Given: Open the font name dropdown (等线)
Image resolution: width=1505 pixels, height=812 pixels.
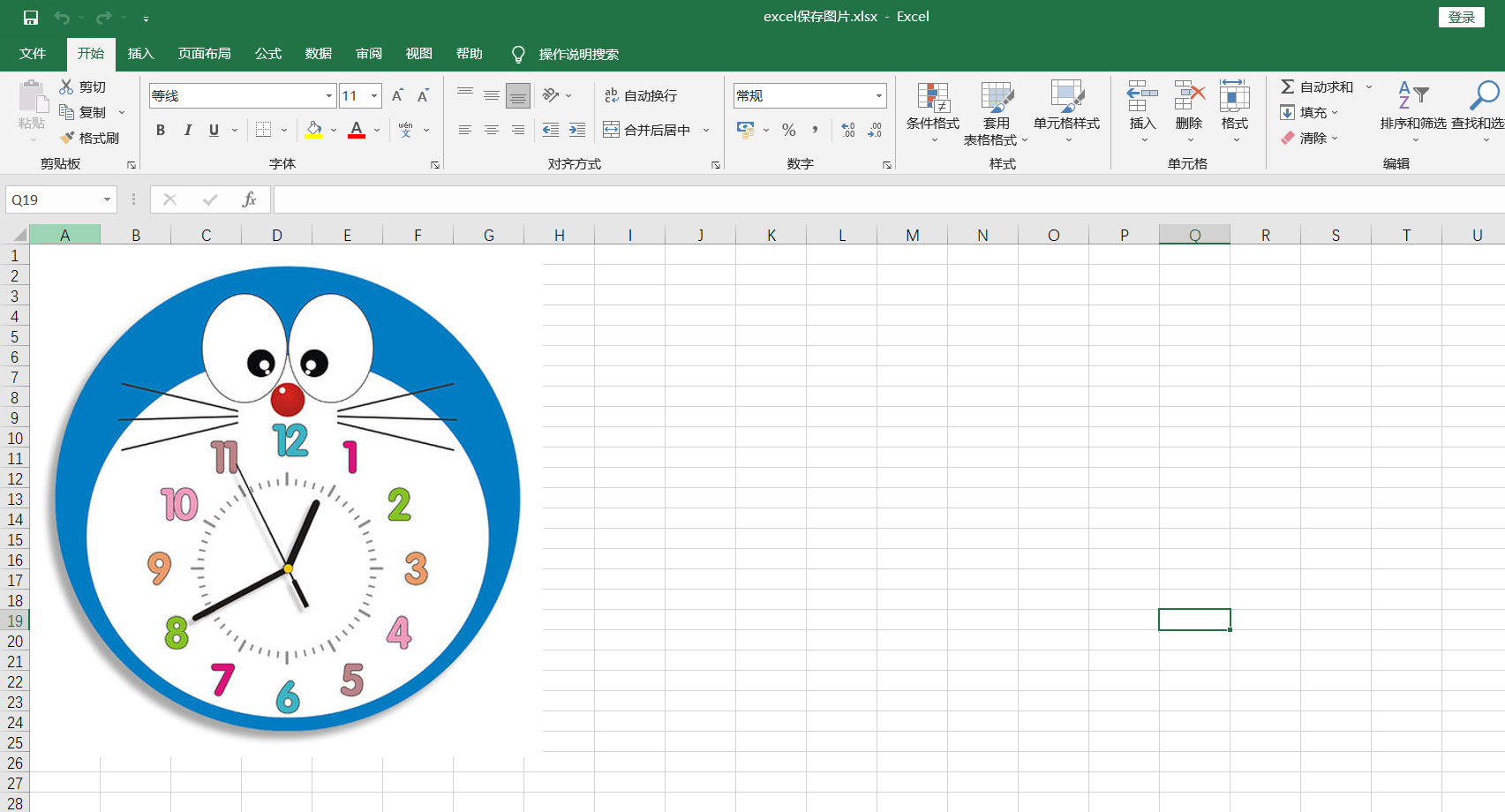Looking at the screenshot, I should (329, 95).
